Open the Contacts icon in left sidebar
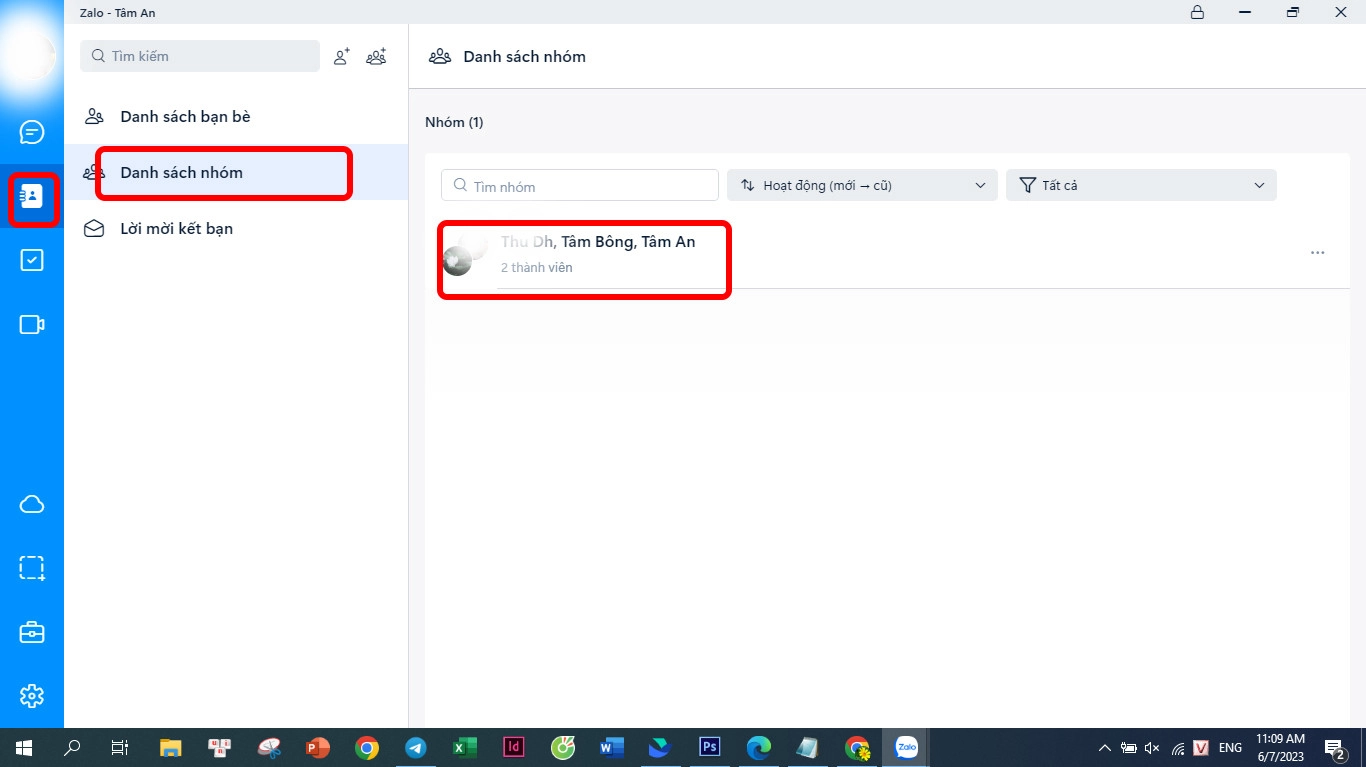1366x767 pixels. (x=32, y=196)
